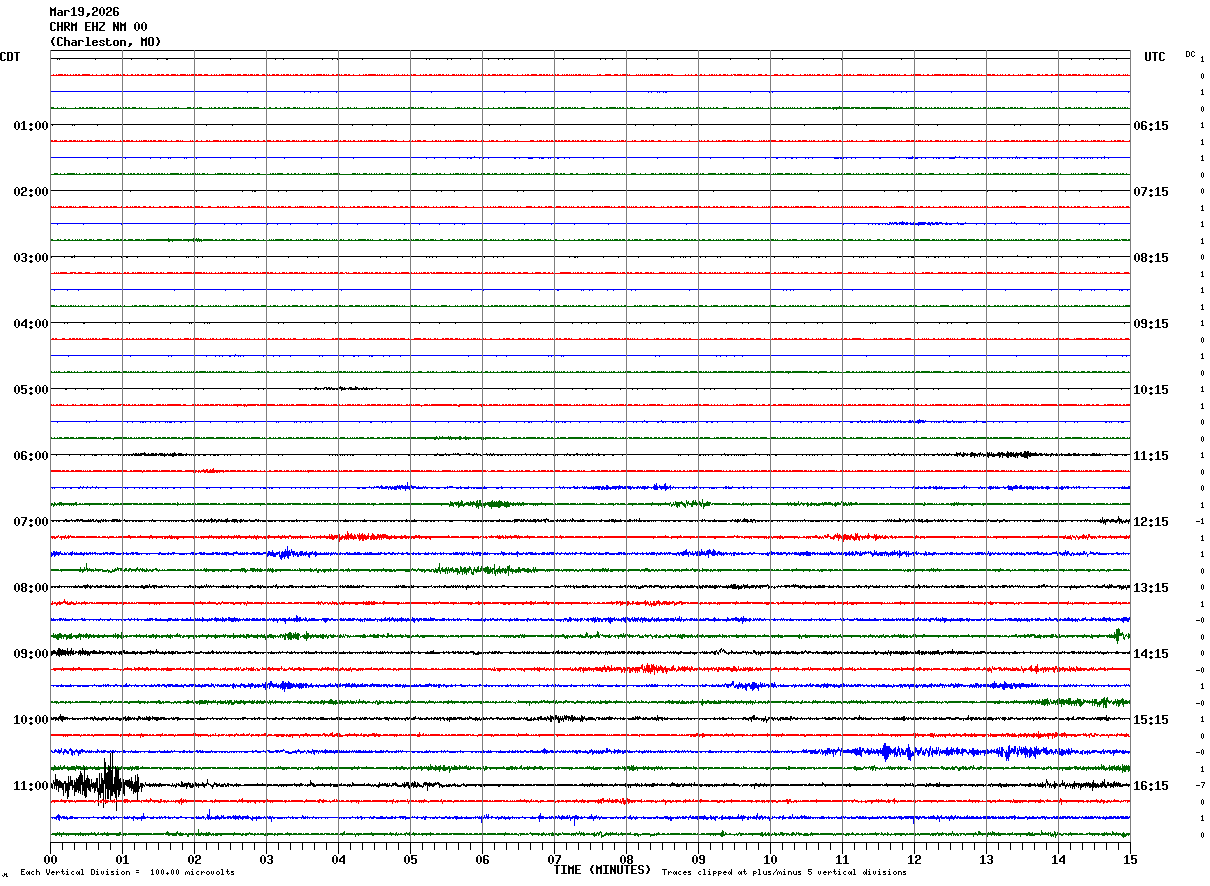Click the DC column header

(x=1190, y=54)
